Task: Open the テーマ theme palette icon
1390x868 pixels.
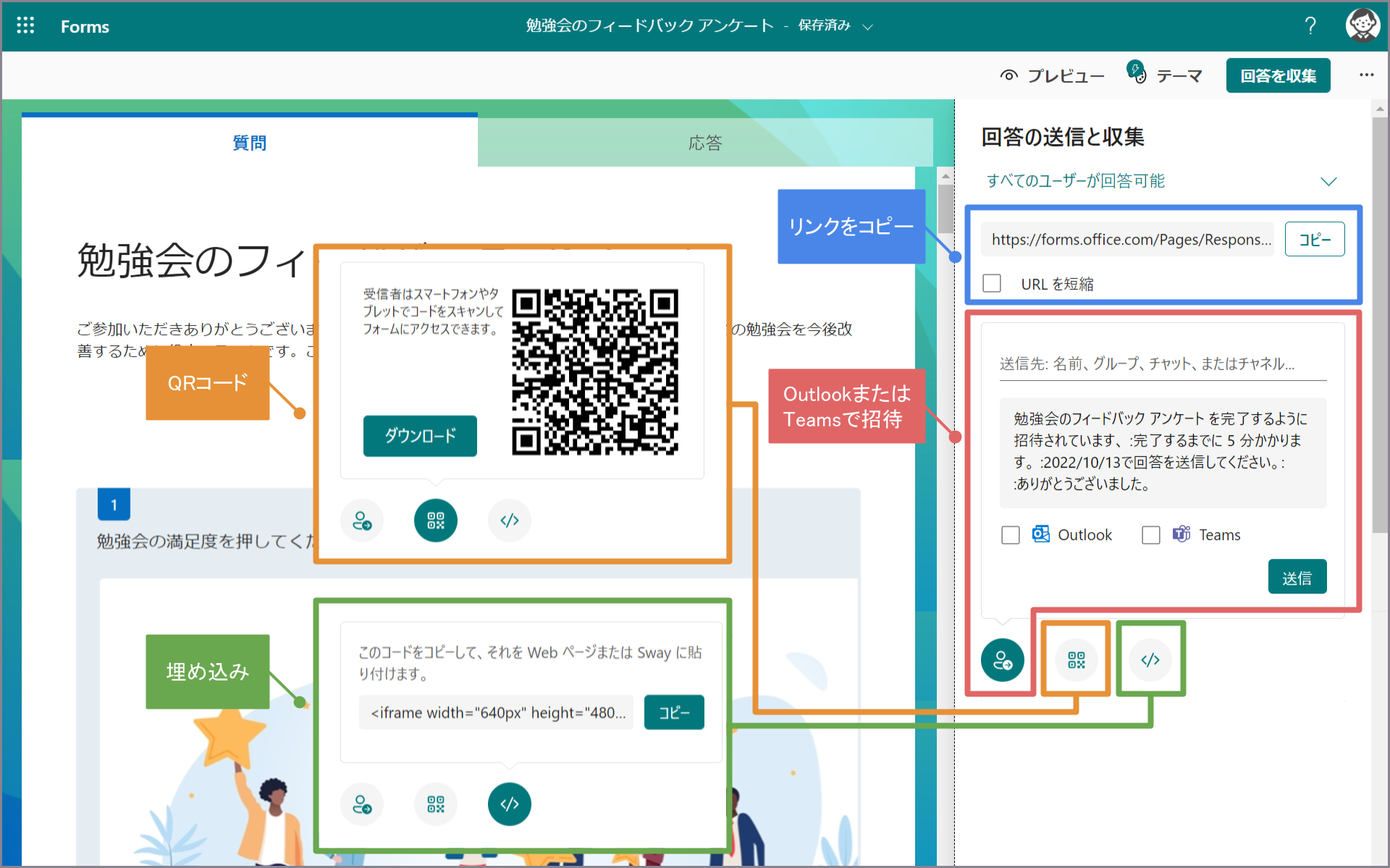Action: point(1137,73)
